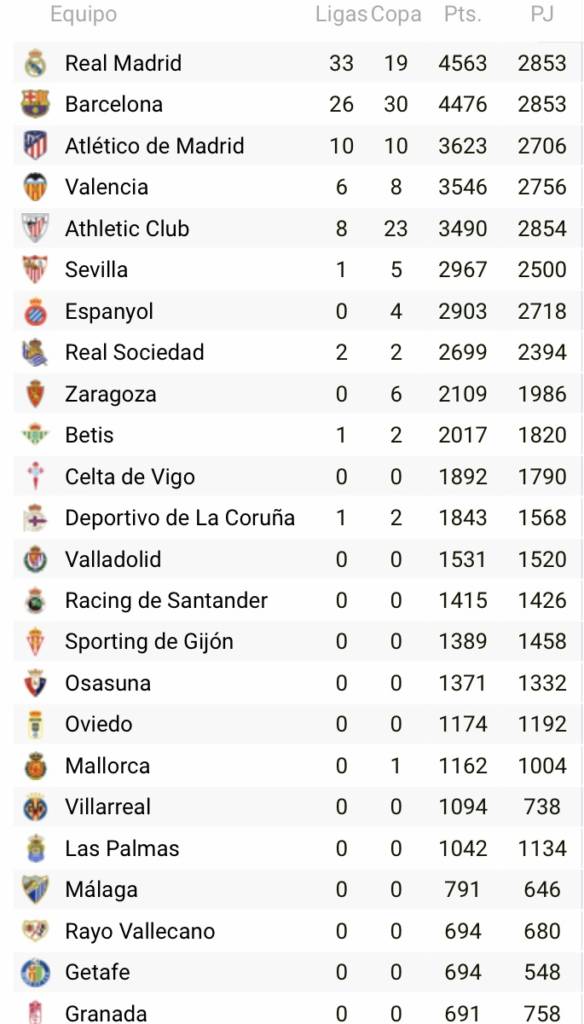Open the Celta de Vigo team entry
The image size is (584, 1024).
click(130, 476)
